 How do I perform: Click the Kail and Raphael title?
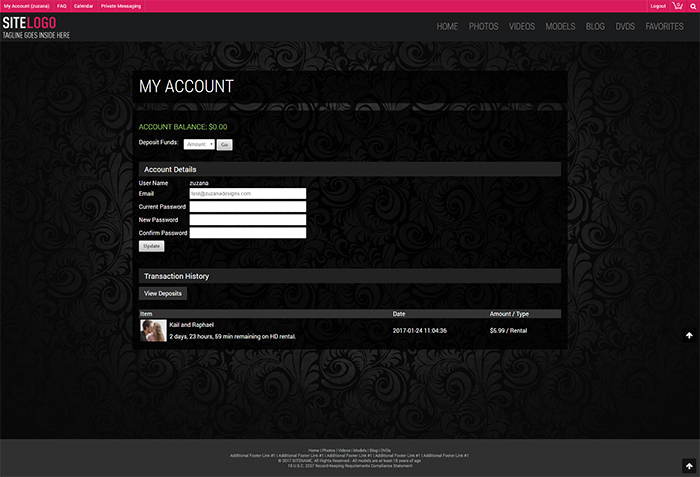click(x=192, y=325)
